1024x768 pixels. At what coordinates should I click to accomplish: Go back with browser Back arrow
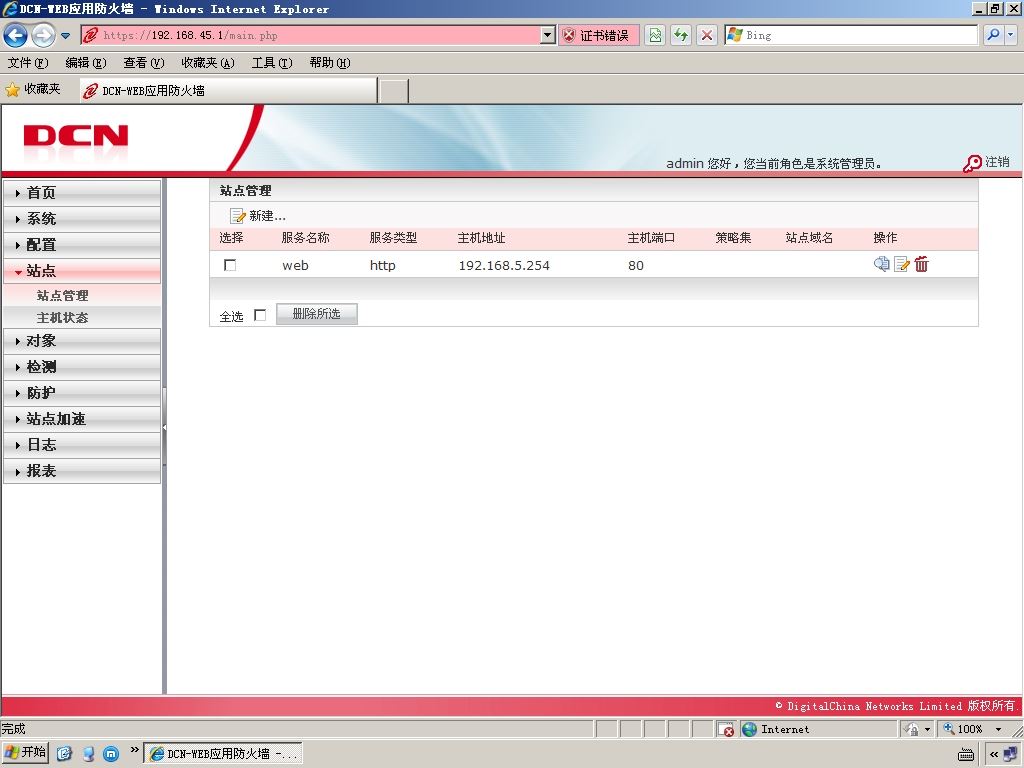tap(16, 35)
